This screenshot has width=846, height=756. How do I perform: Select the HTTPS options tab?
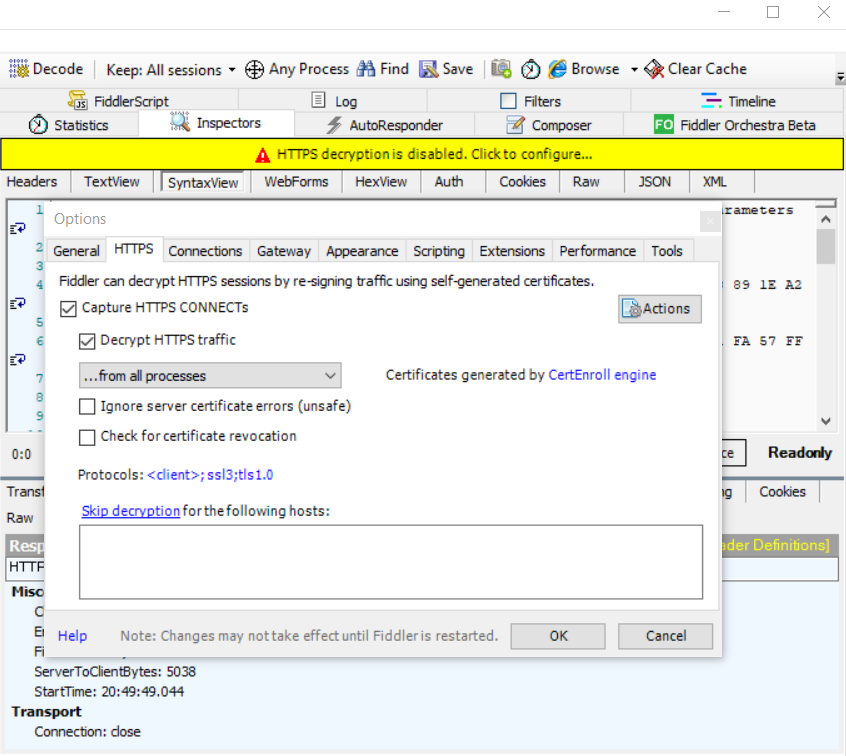tap(134, 249)
